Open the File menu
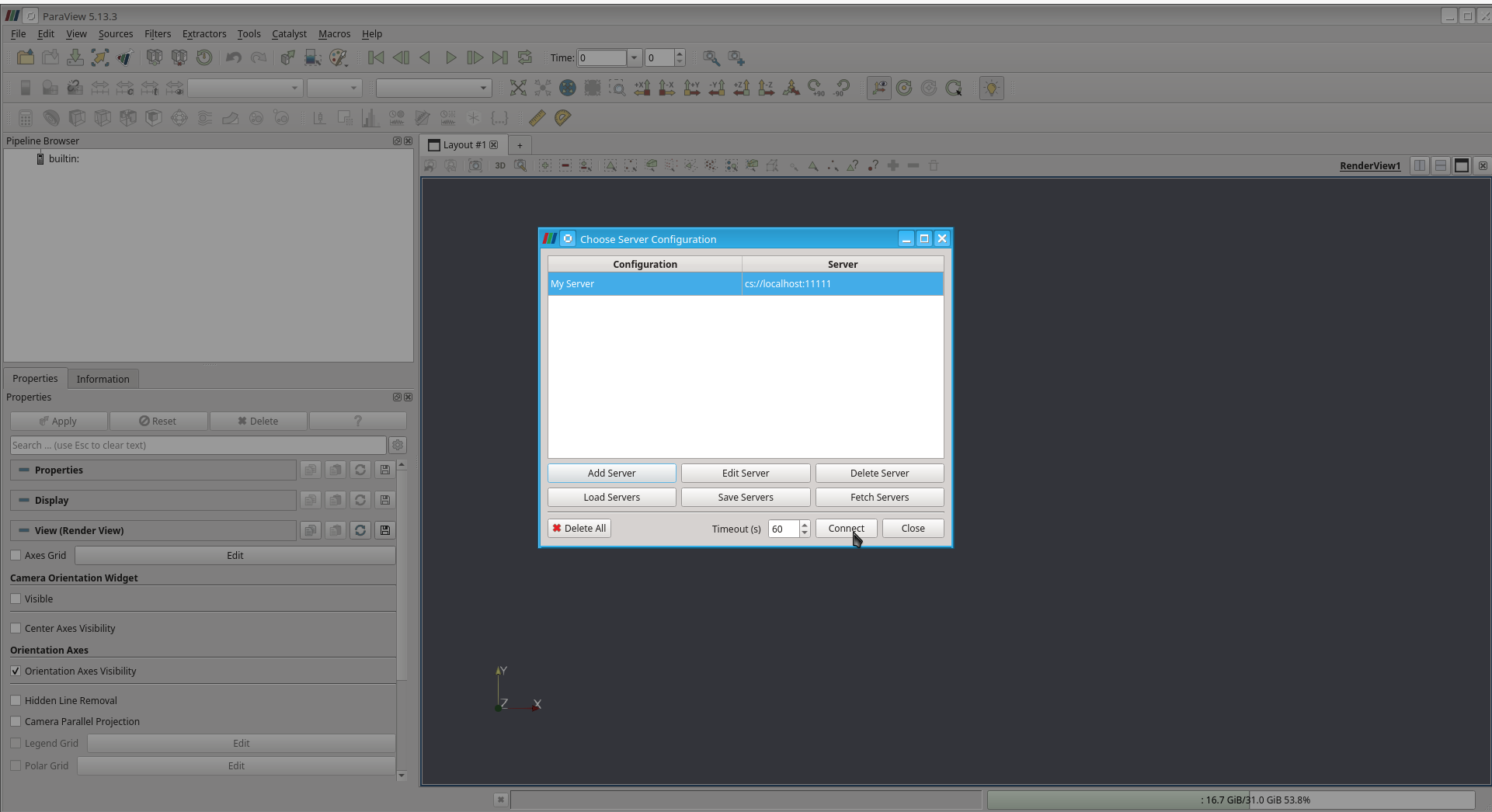Image resolution: width=1492 pixels, height=812 pixels. coord(19,33)
